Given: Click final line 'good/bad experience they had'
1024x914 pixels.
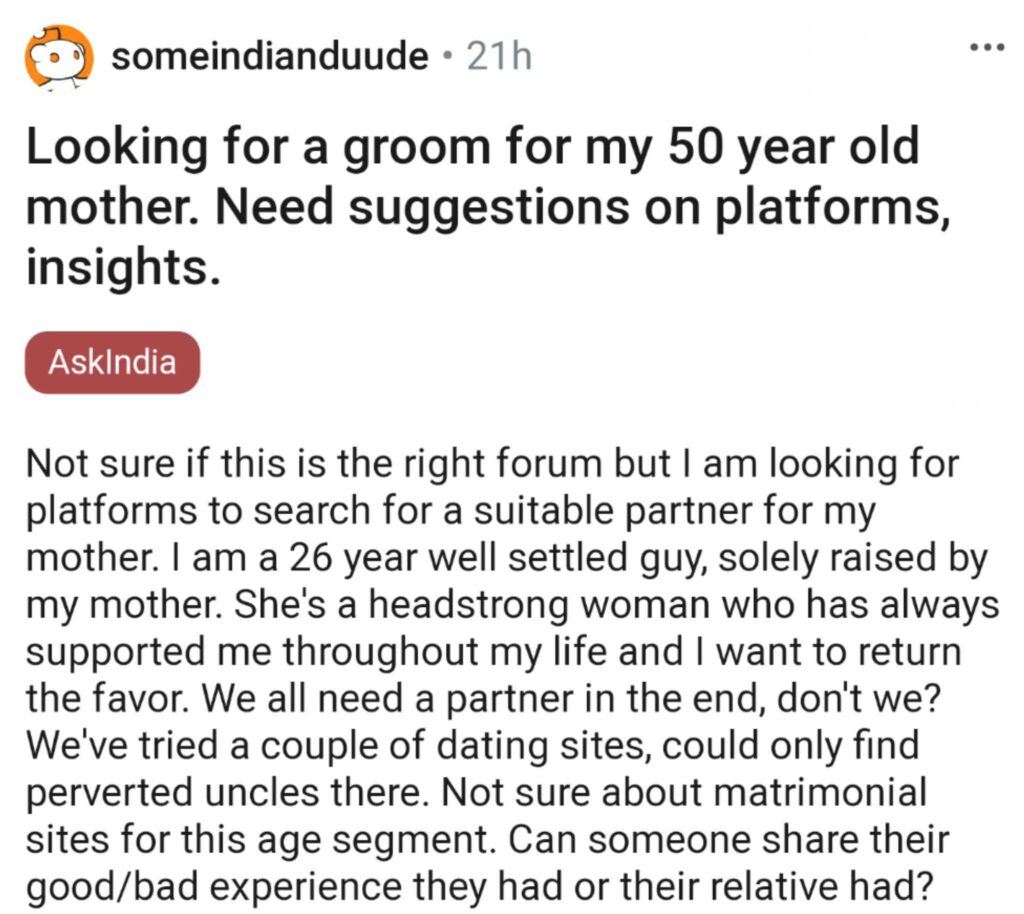Looking at the screenshot, I should pos(481,888).
